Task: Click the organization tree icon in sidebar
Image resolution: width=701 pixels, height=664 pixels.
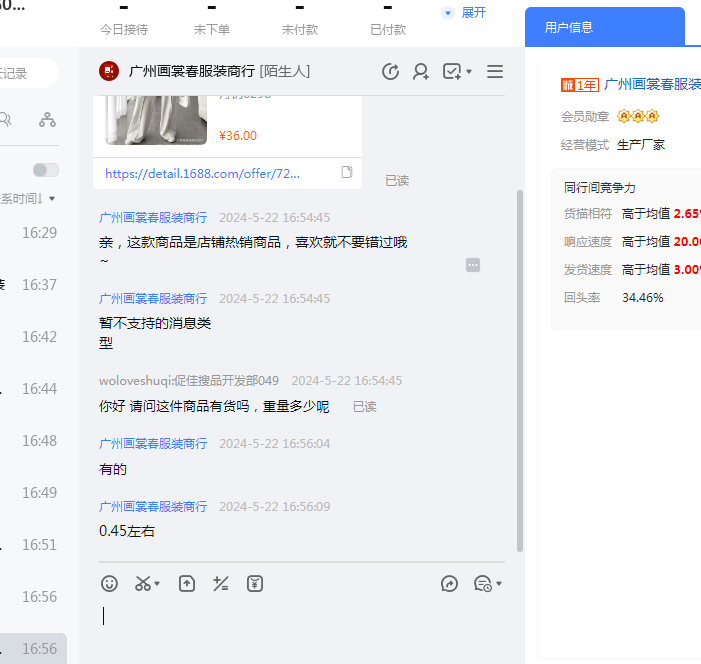Action: point(47,120)
